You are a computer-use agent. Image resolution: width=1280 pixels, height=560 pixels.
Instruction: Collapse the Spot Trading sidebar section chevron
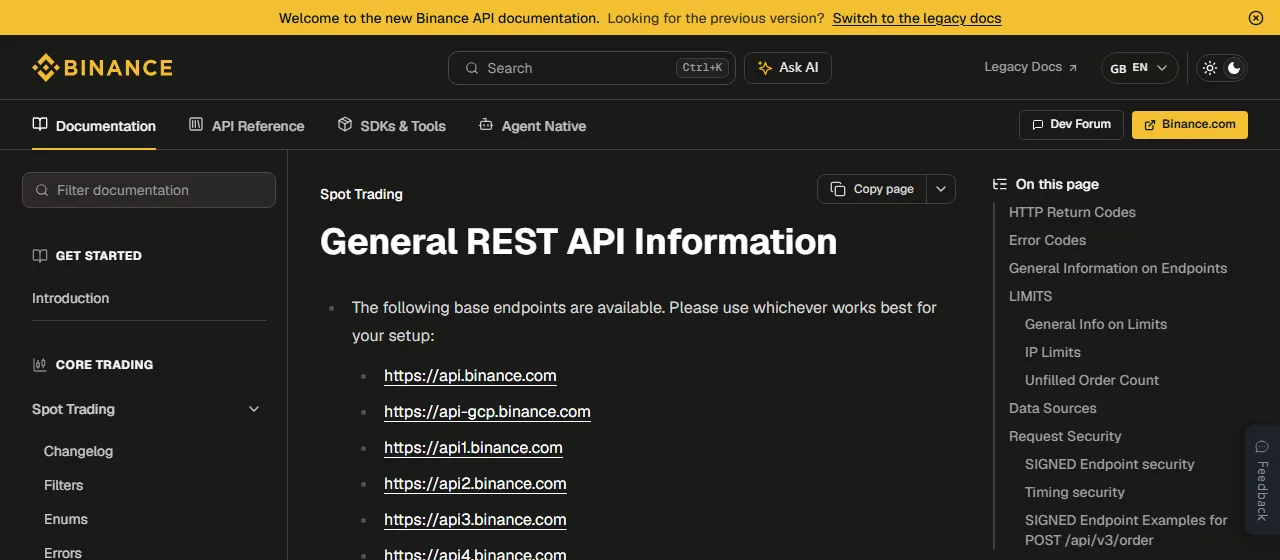click(254, 409)
